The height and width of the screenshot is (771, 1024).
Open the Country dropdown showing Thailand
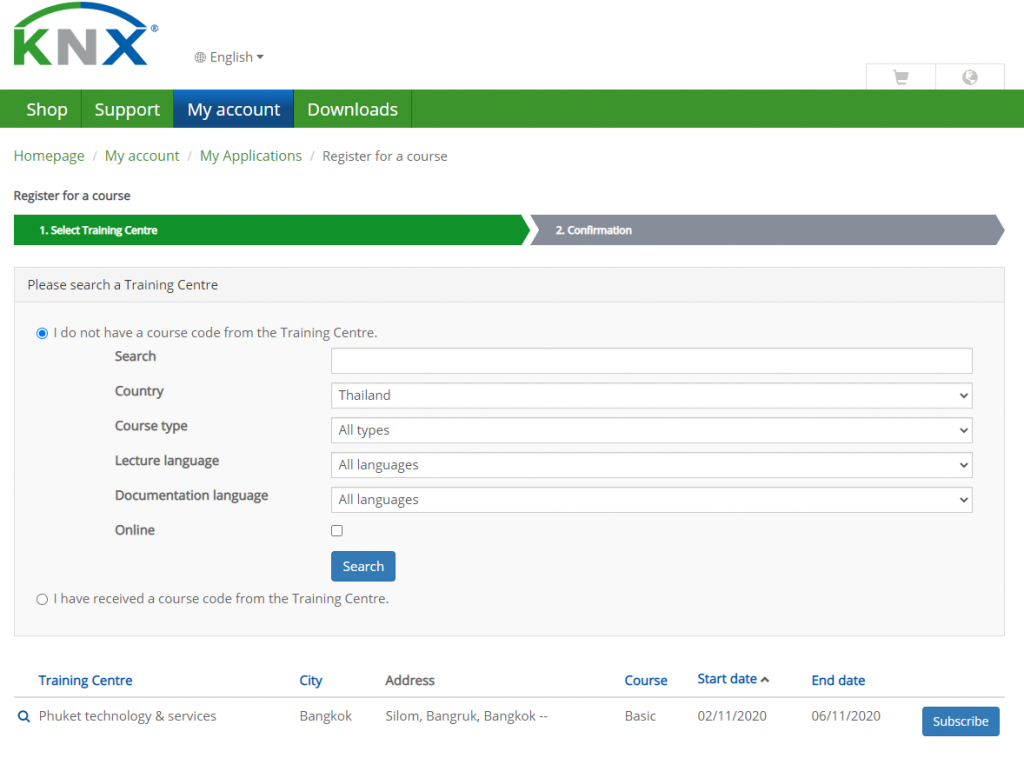tap(651, 396)
